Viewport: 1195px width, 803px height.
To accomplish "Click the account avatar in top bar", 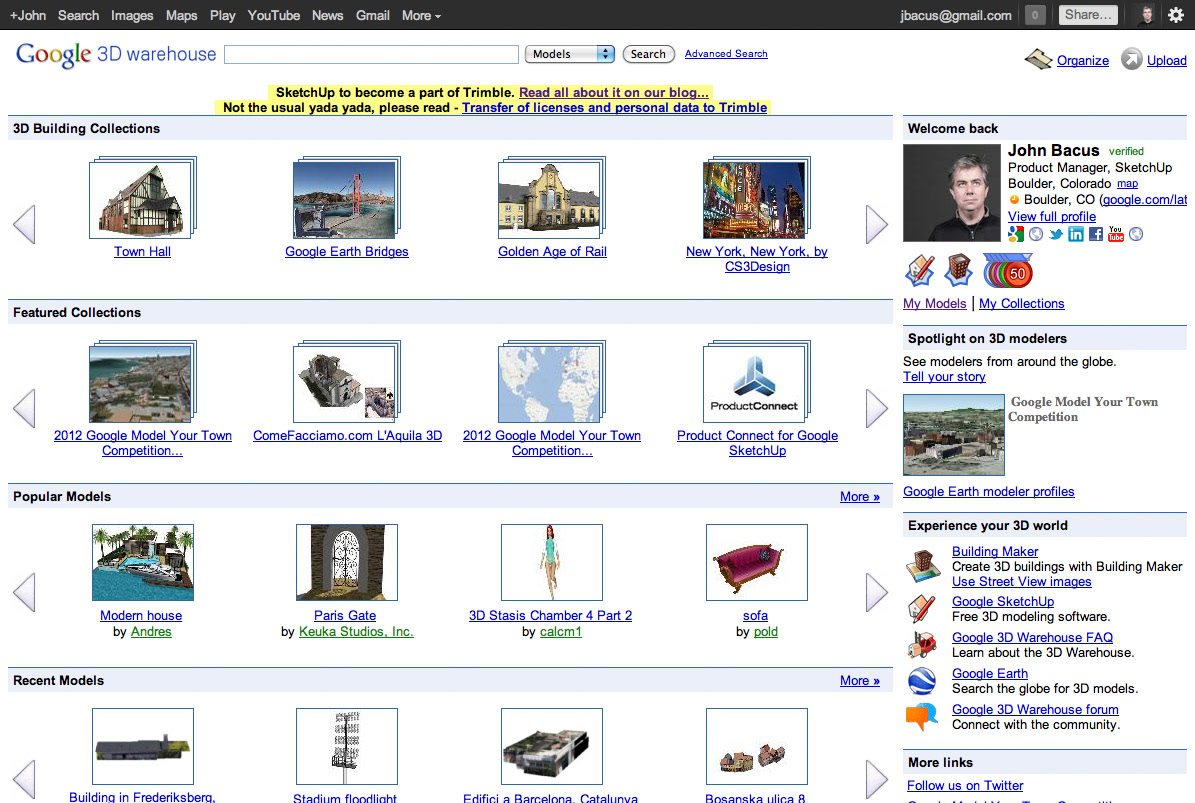I will (1146, 14).
